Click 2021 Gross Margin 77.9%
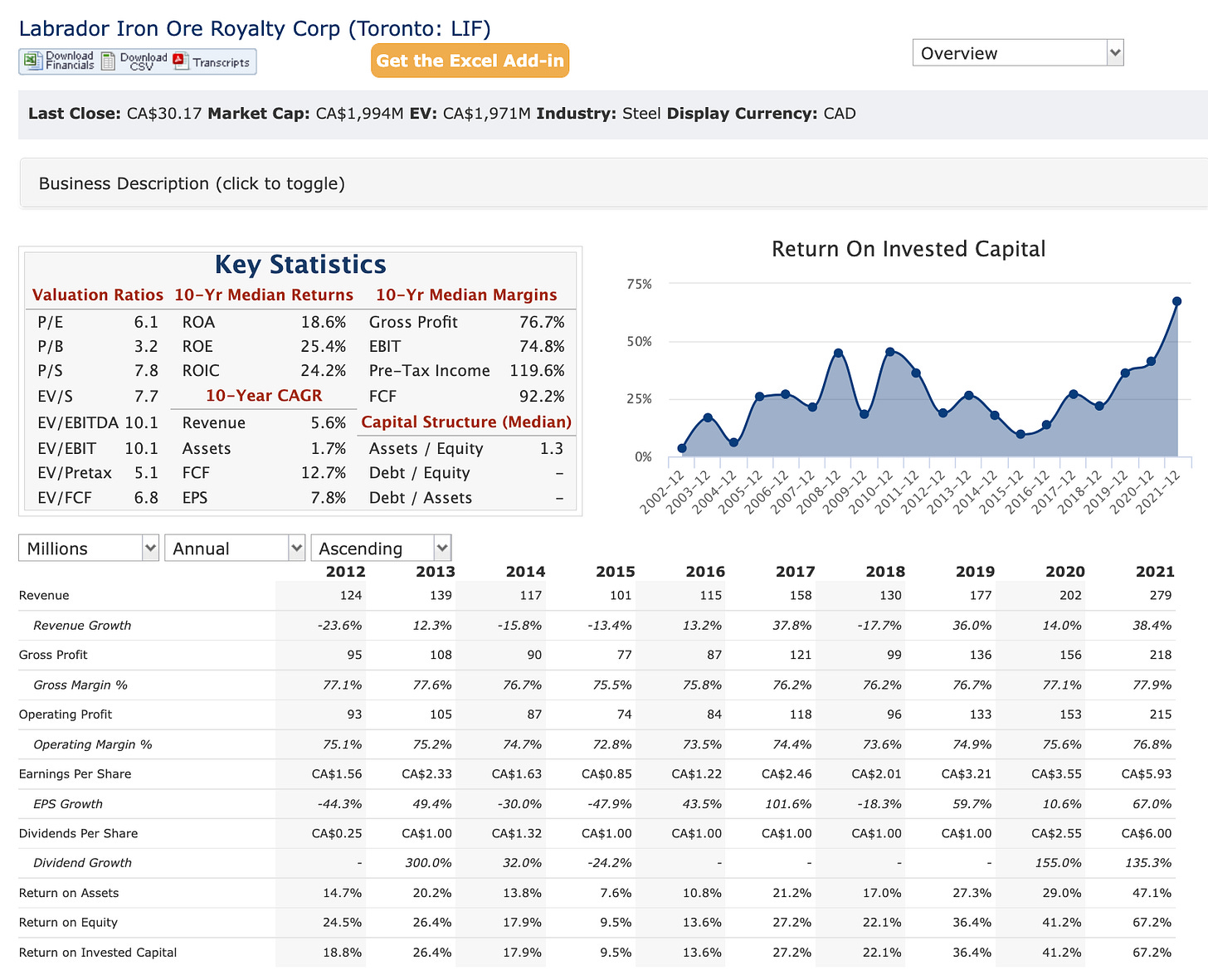1208x980 pixels. click(x=1152, y=685)
